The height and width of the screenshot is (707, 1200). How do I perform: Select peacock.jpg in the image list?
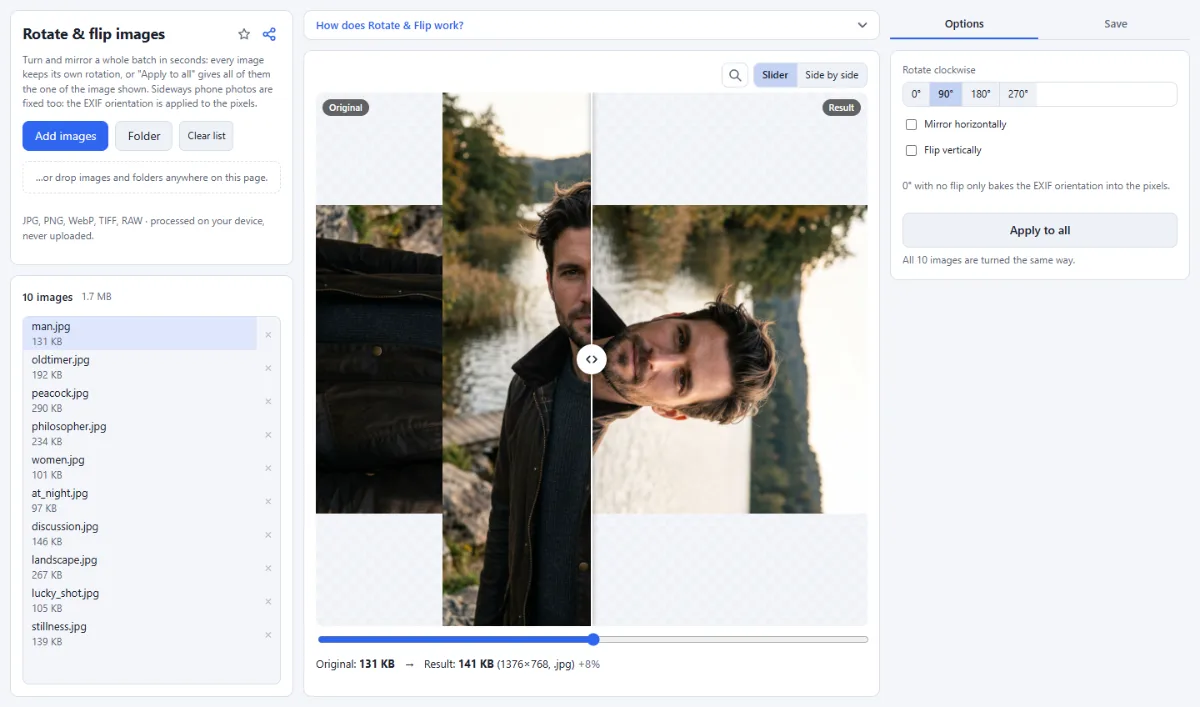(x=140, y=401)
